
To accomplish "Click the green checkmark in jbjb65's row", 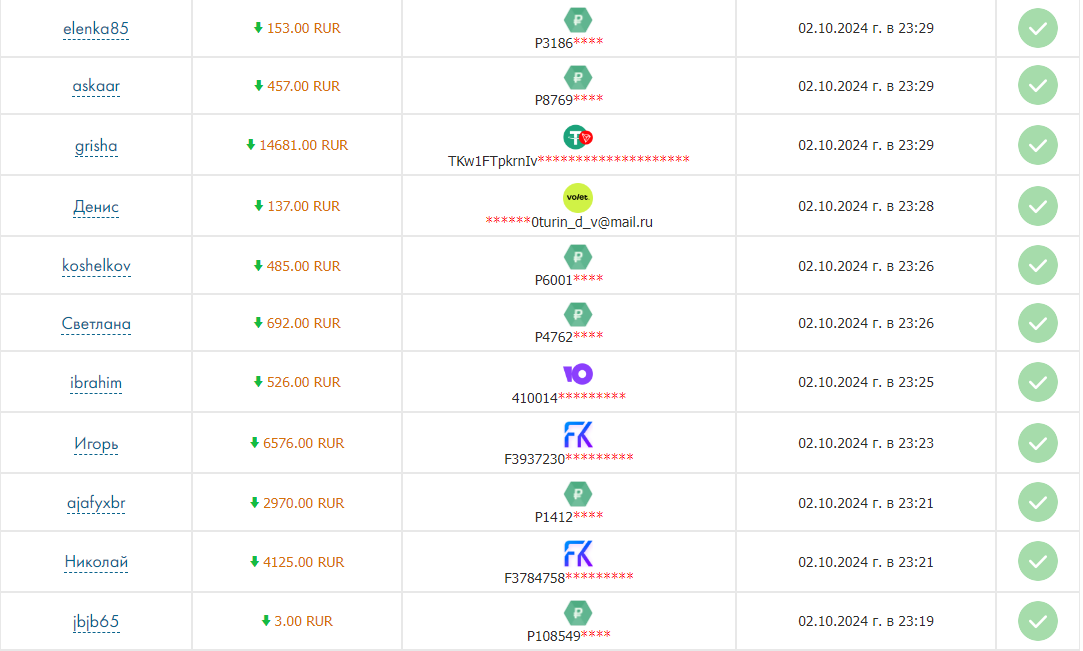I will pyautogui.click(x=1038, y=621).
